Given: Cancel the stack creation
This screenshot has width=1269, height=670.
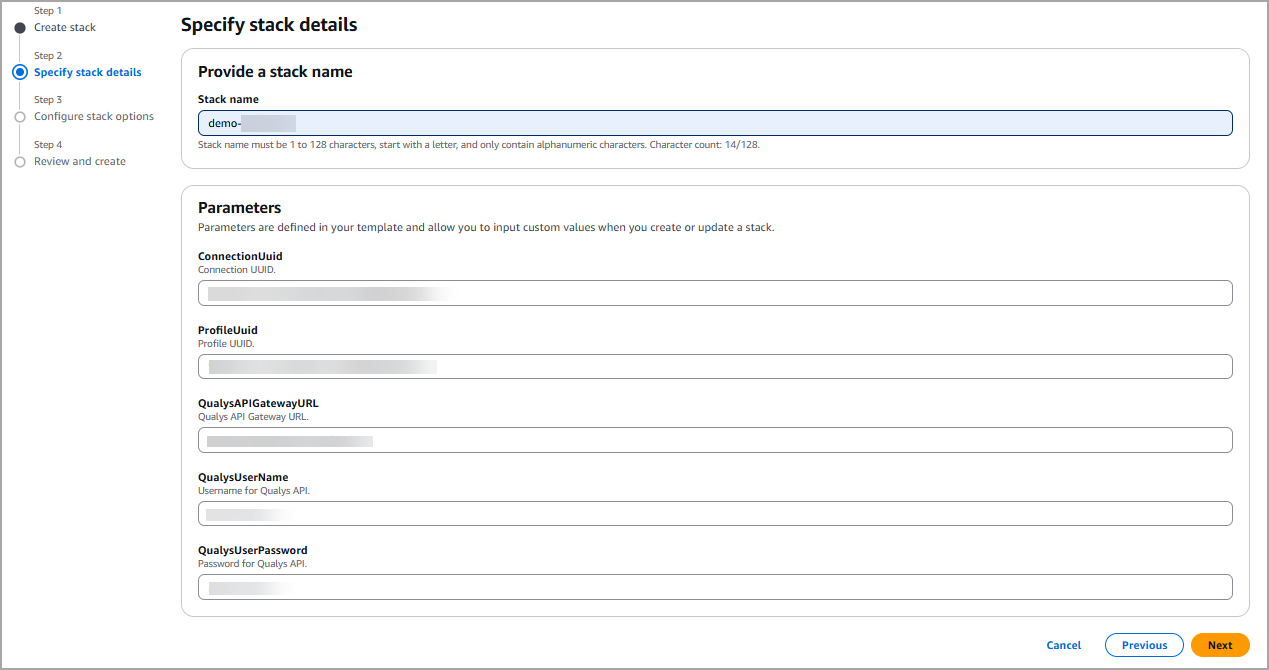Looking at the screenshot, I should click(x=1063, y=645).
